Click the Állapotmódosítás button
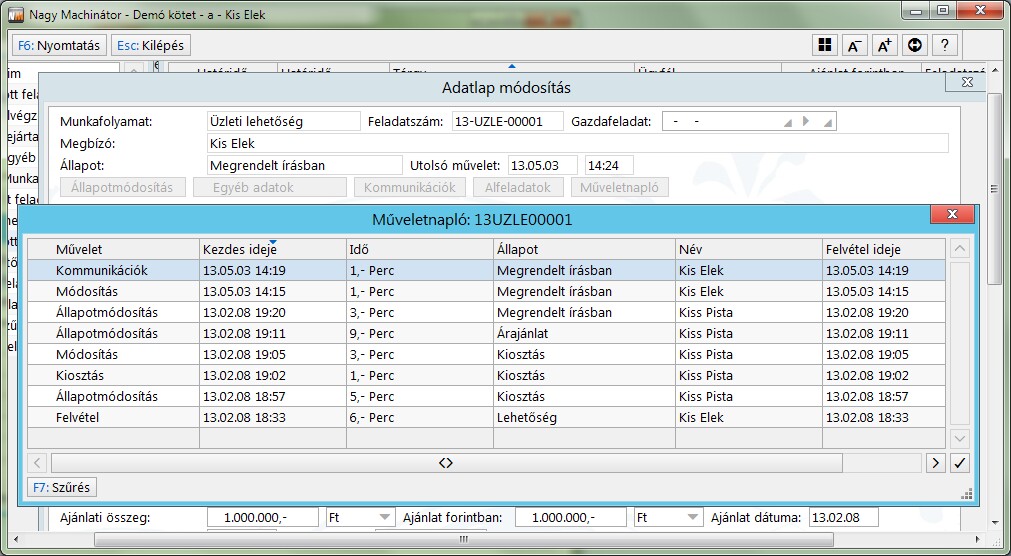This screenshot has height=556, width=1011. (x=123, y=187)
